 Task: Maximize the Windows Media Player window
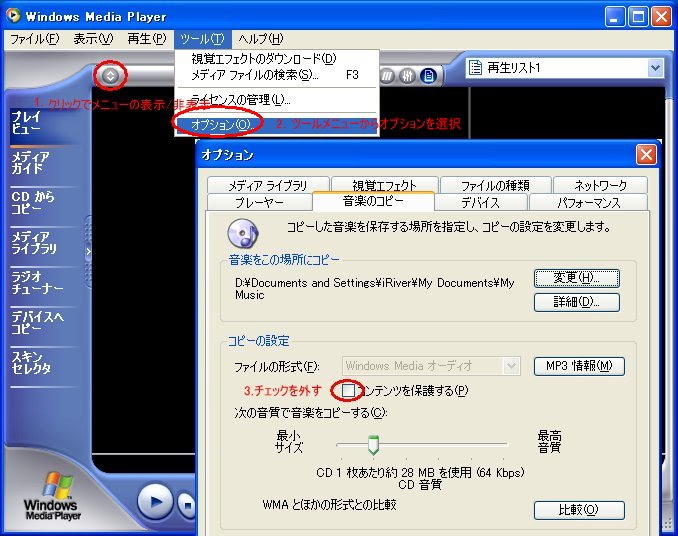pos(638,17)
